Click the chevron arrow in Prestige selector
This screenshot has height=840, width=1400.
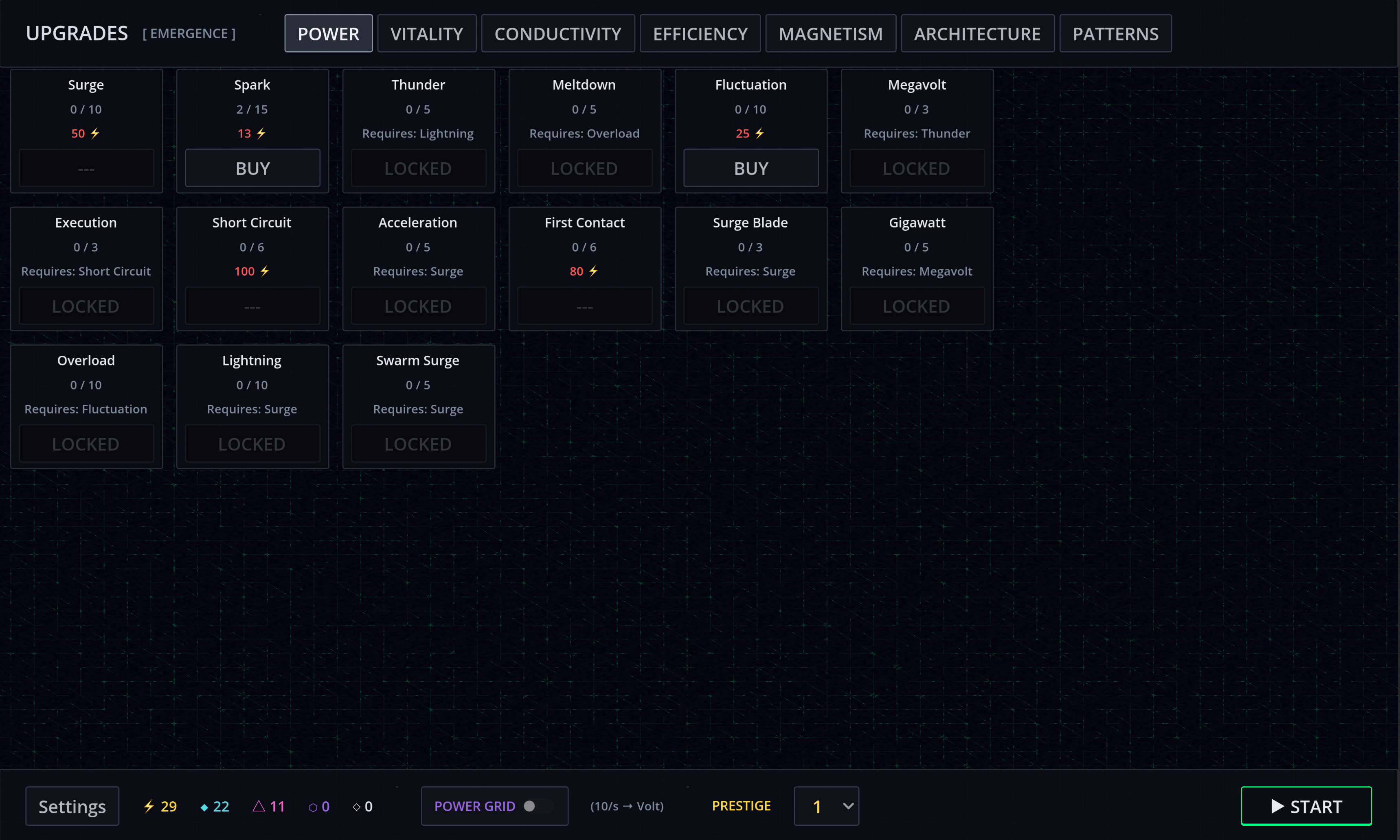tap(848, 805)
